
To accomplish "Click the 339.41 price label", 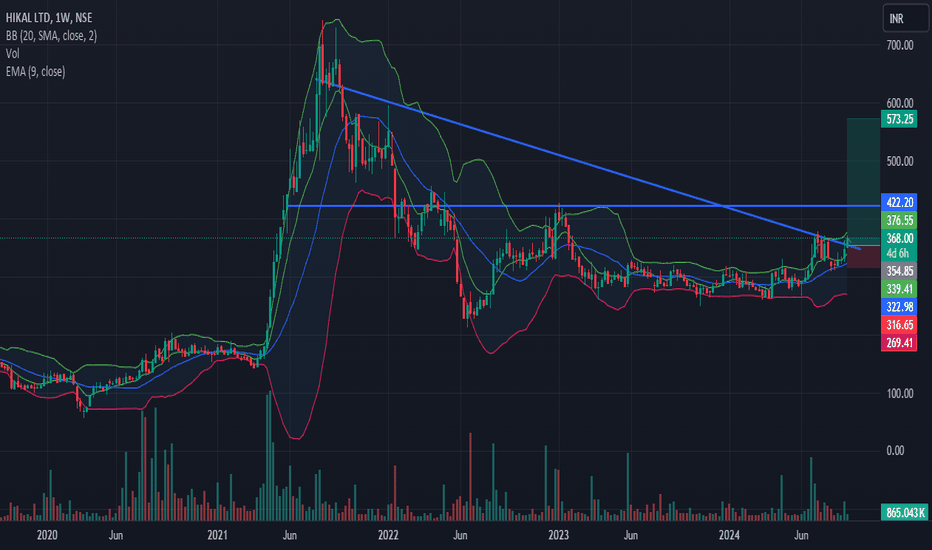I will click(899, 289).
